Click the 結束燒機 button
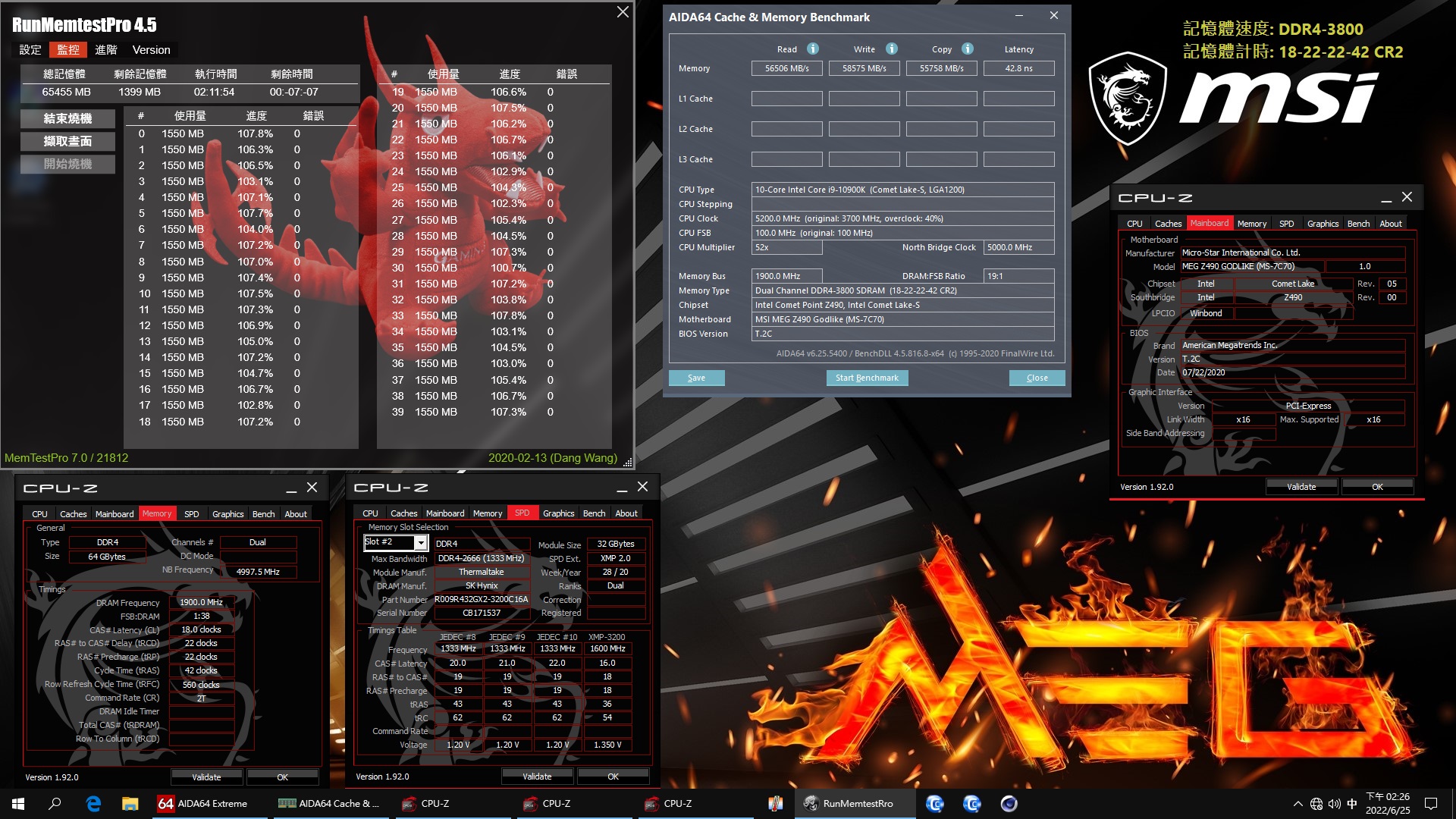 click(x=68, y=118)
